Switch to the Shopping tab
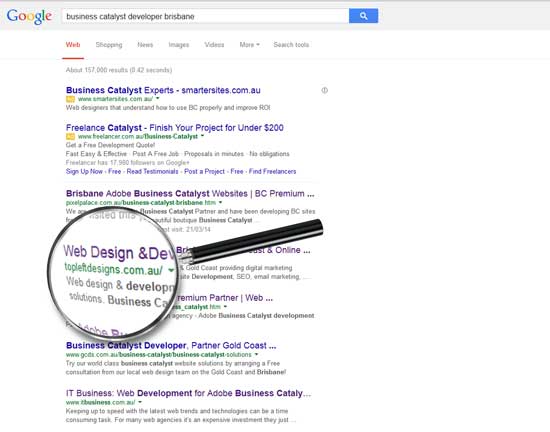Image resolution: width=550 pixels, height=432 pixels. (x=109, y=45)
